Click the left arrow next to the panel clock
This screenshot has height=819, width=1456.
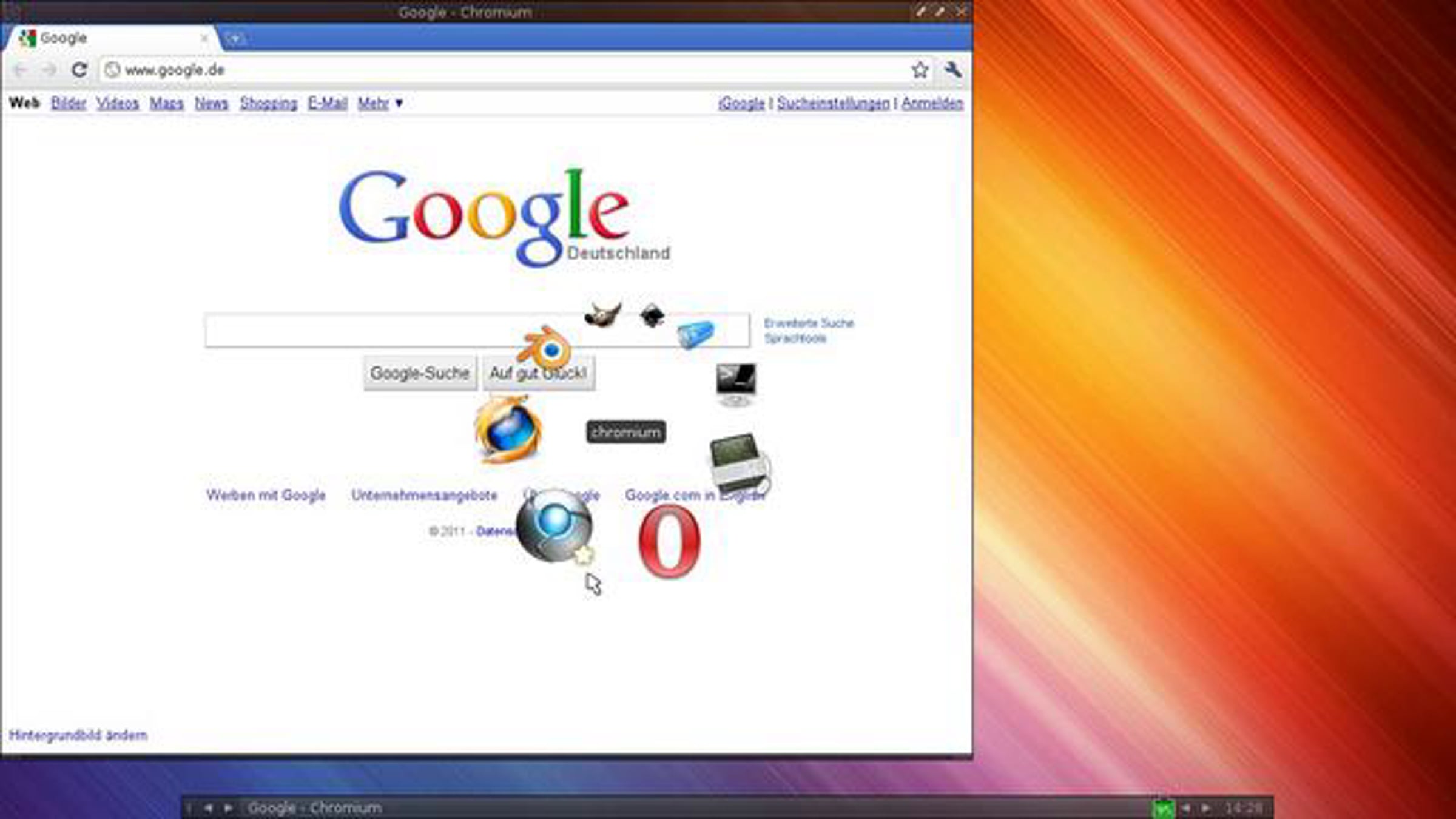1186,808
